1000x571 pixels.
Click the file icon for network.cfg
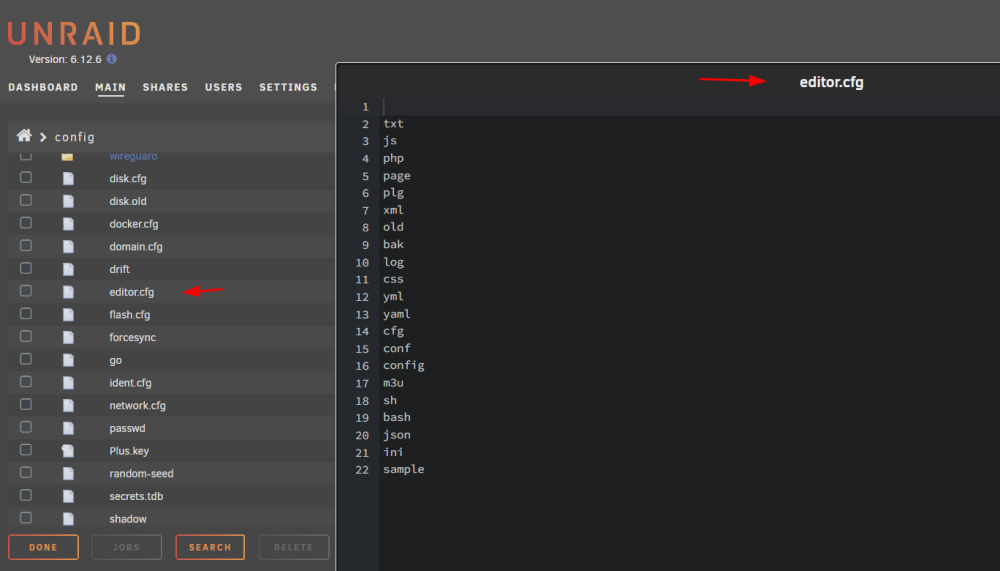pyautogui.click(x=68, y=405)
